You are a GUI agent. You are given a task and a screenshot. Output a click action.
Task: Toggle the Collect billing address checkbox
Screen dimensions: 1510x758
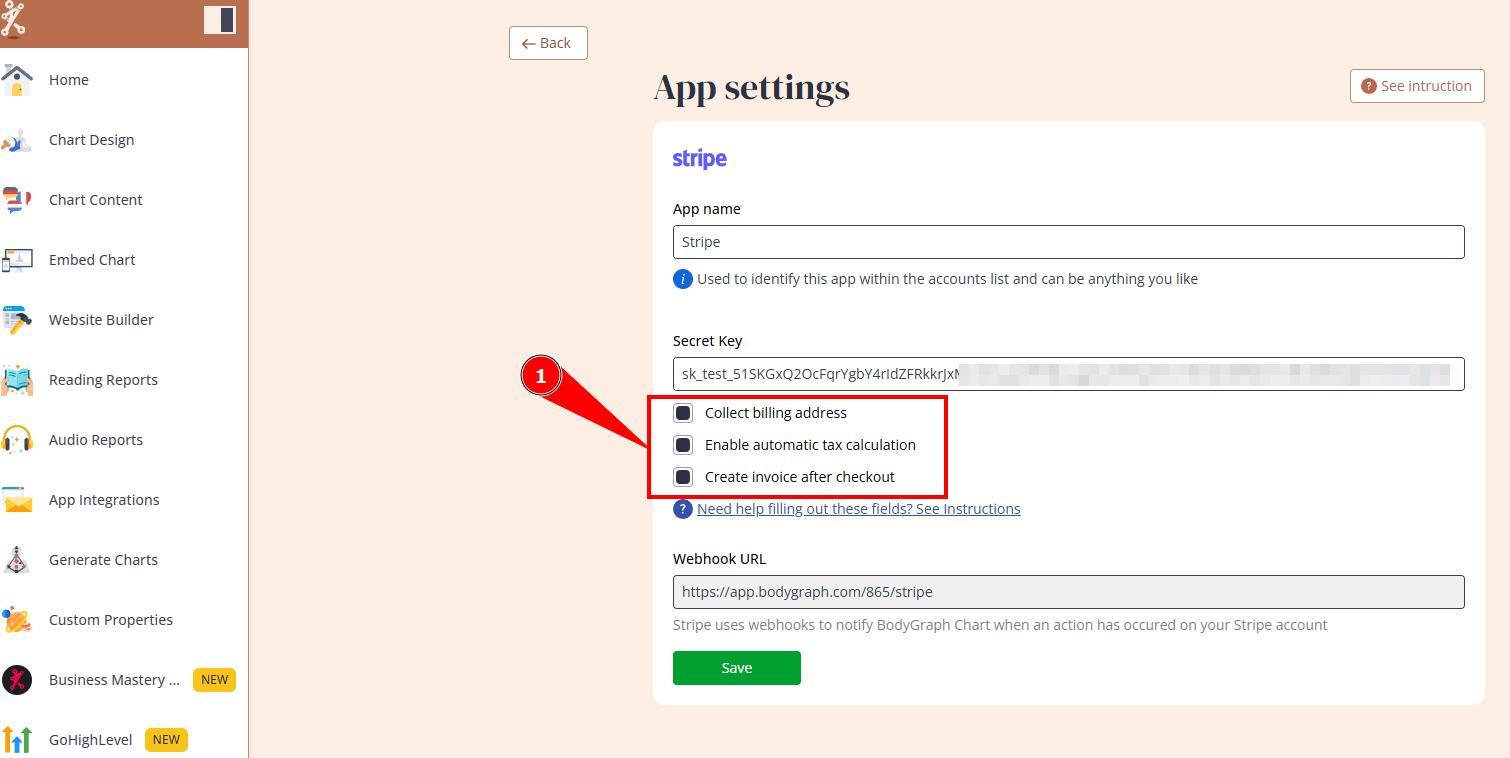[x=683, y=413]
